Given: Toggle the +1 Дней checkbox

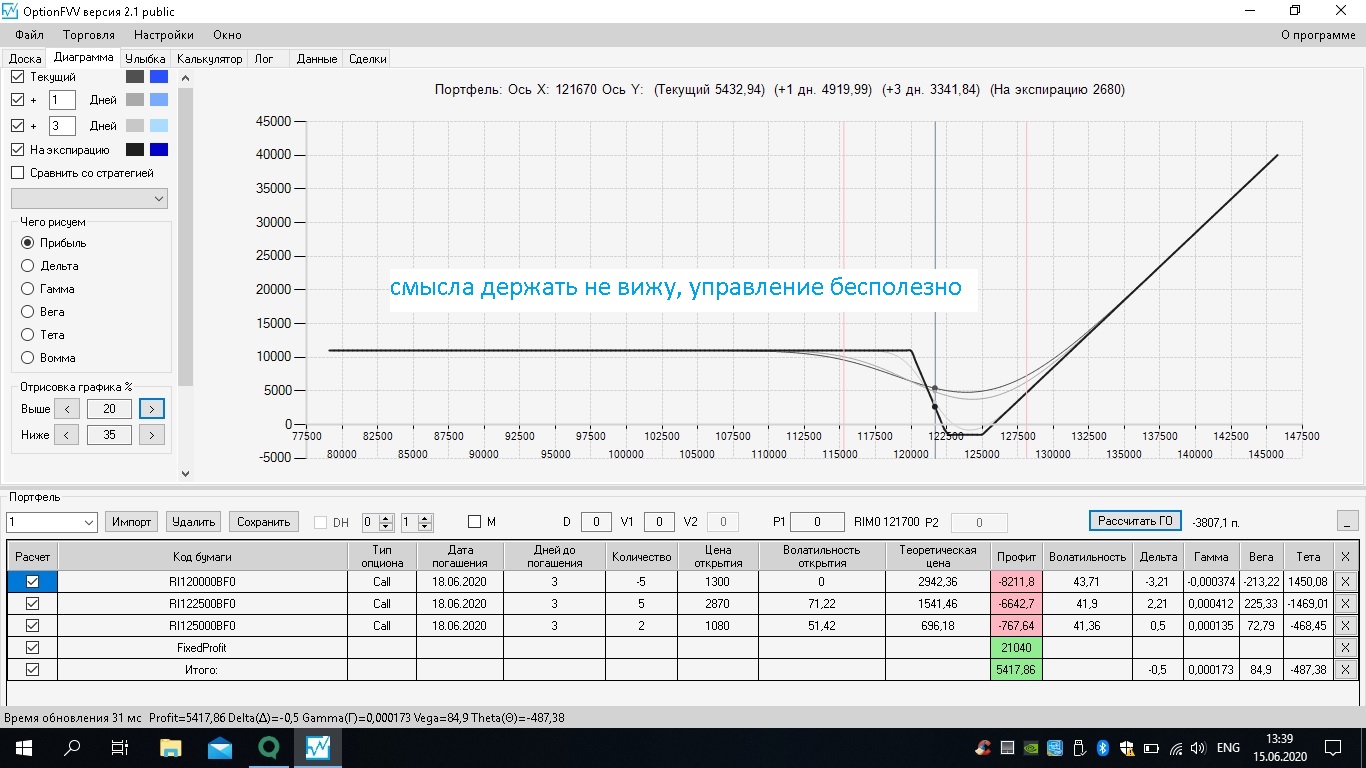Looking at the screenshot, I should point(17,100).
